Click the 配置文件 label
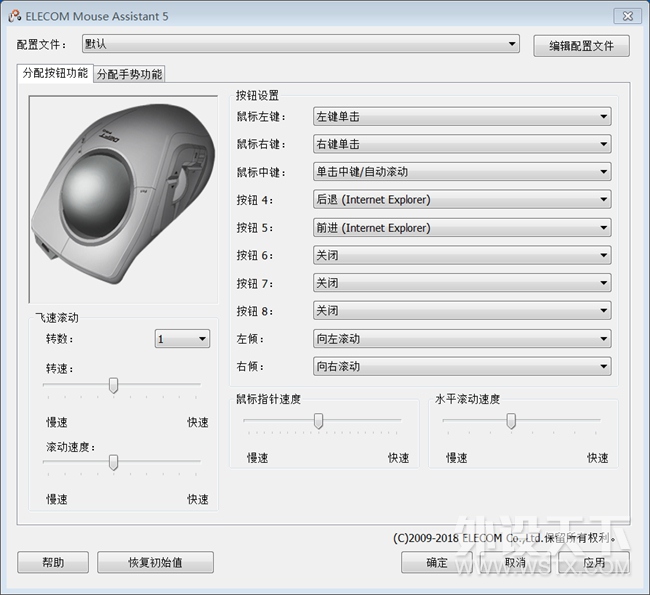The image size is (650, 595). (x=41, y=44)
